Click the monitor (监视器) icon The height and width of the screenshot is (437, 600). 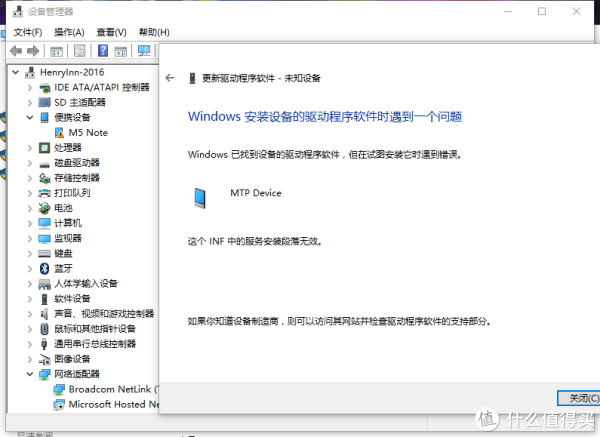click(44, 238)
